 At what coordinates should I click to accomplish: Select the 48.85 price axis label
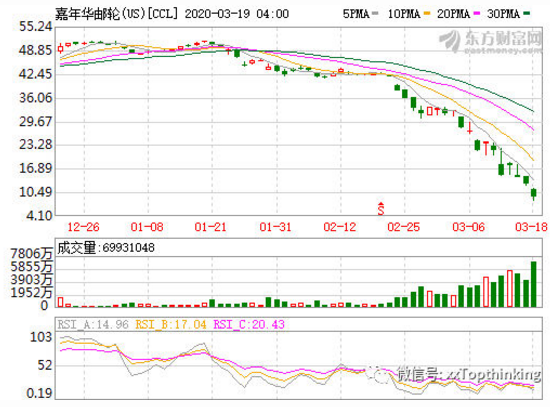36,51
